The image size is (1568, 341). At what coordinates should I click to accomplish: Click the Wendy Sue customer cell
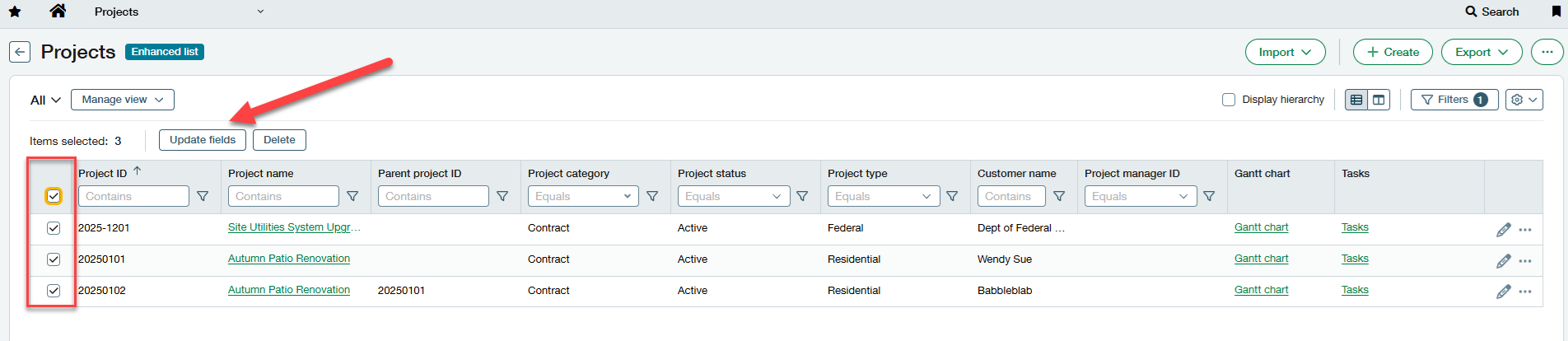(x=1005, y=259)
